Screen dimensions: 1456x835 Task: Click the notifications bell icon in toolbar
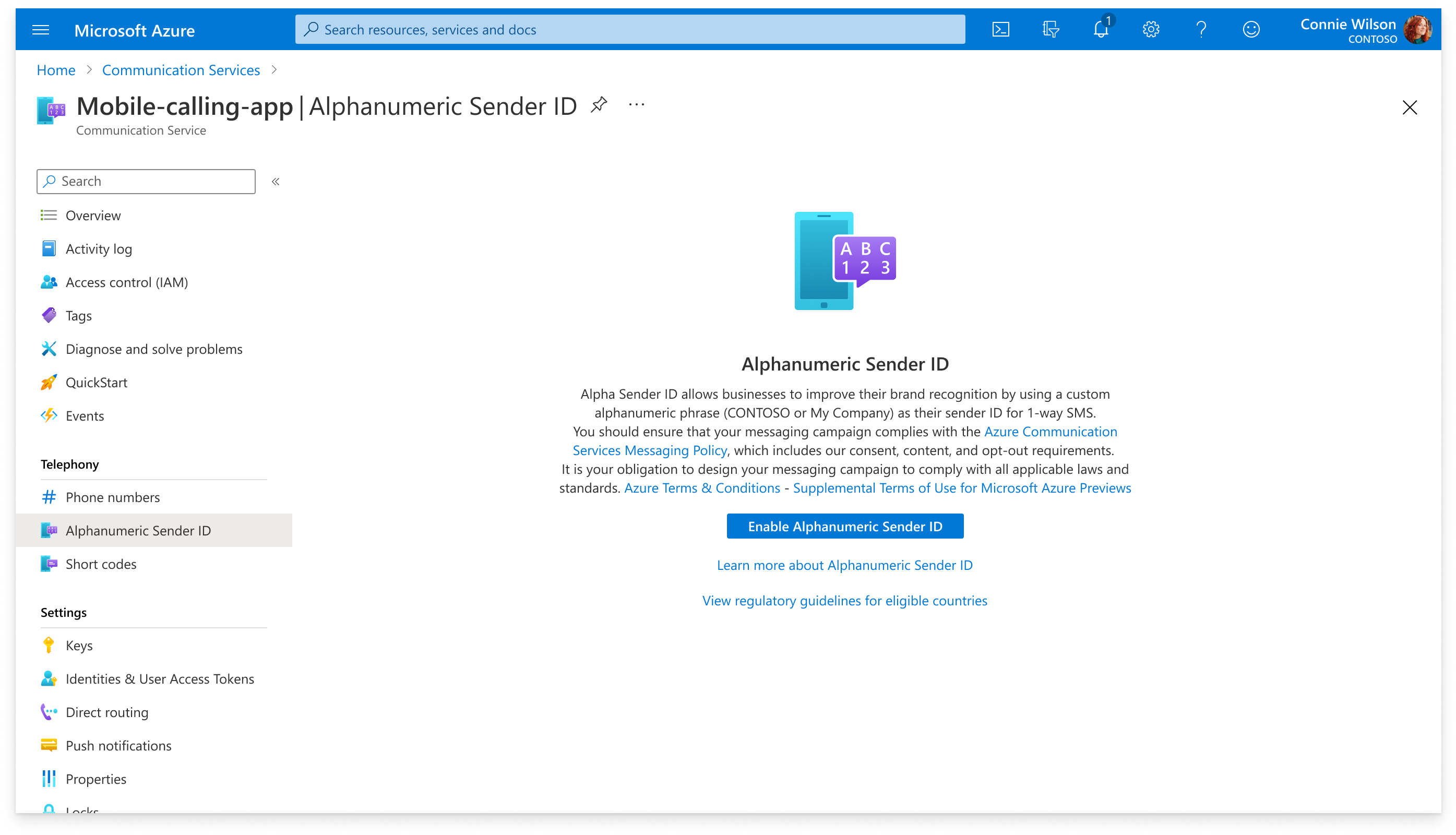pos(1101,29)
